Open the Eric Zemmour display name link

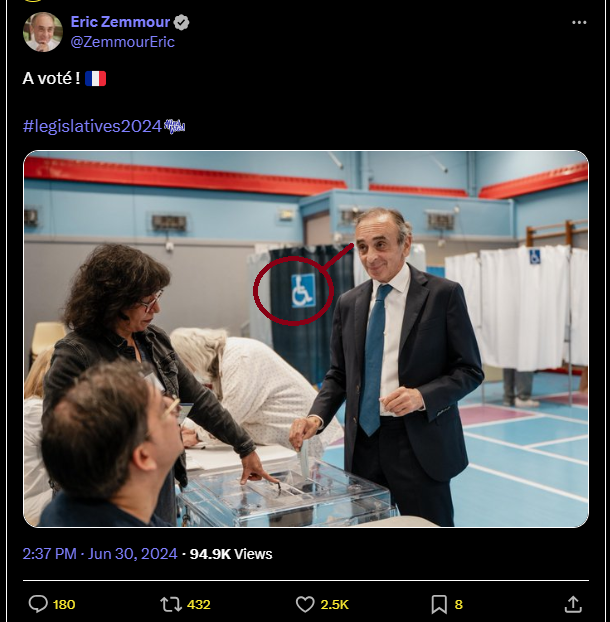click(120, 22)
